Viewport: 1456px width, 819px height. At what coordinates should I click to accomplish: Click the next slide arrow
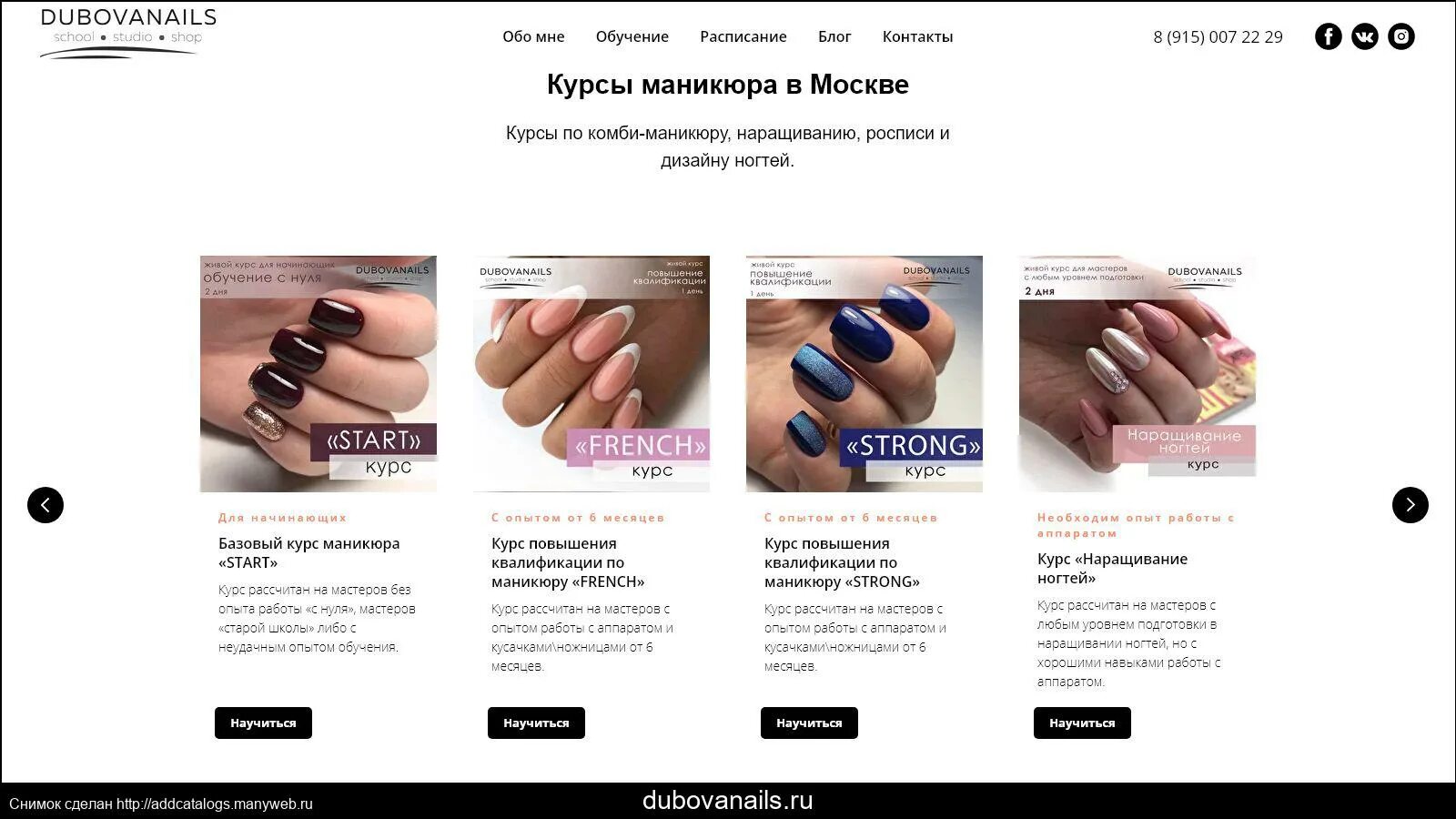point(1410,505)
